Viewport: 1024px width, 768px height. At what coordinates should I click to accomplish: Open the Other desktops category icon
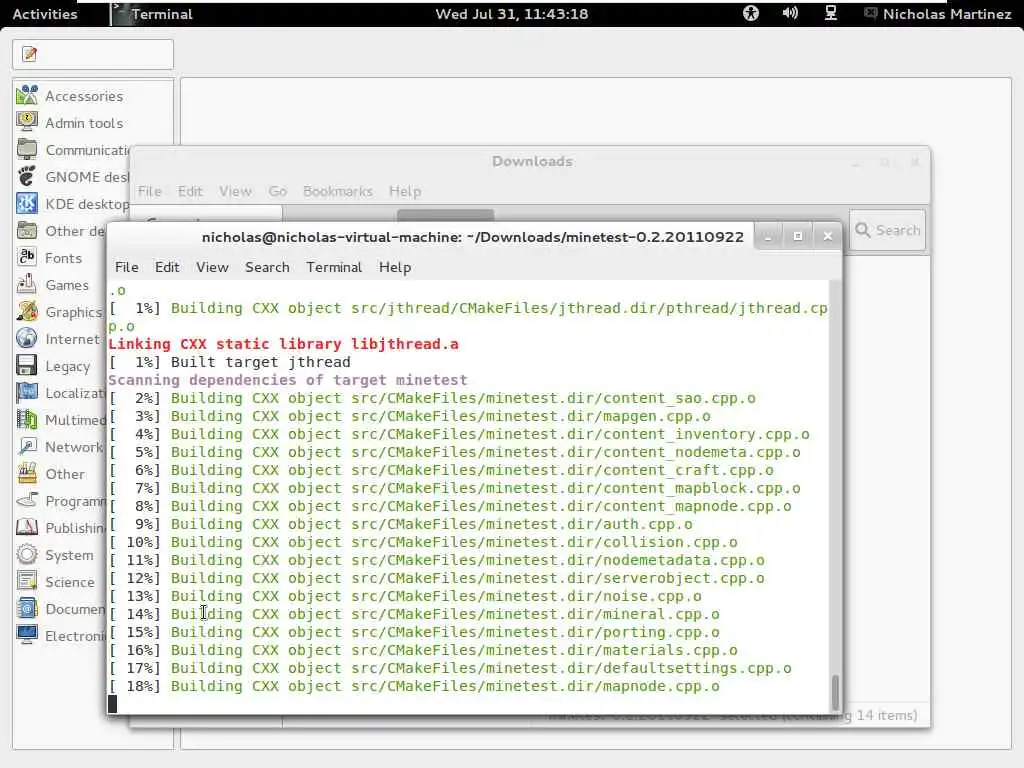point(27,231)
